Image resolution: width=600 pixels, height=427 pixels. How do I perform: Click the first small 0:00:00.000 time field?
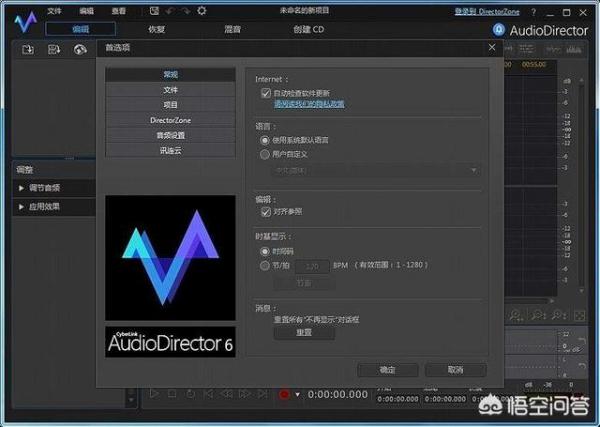398,399
